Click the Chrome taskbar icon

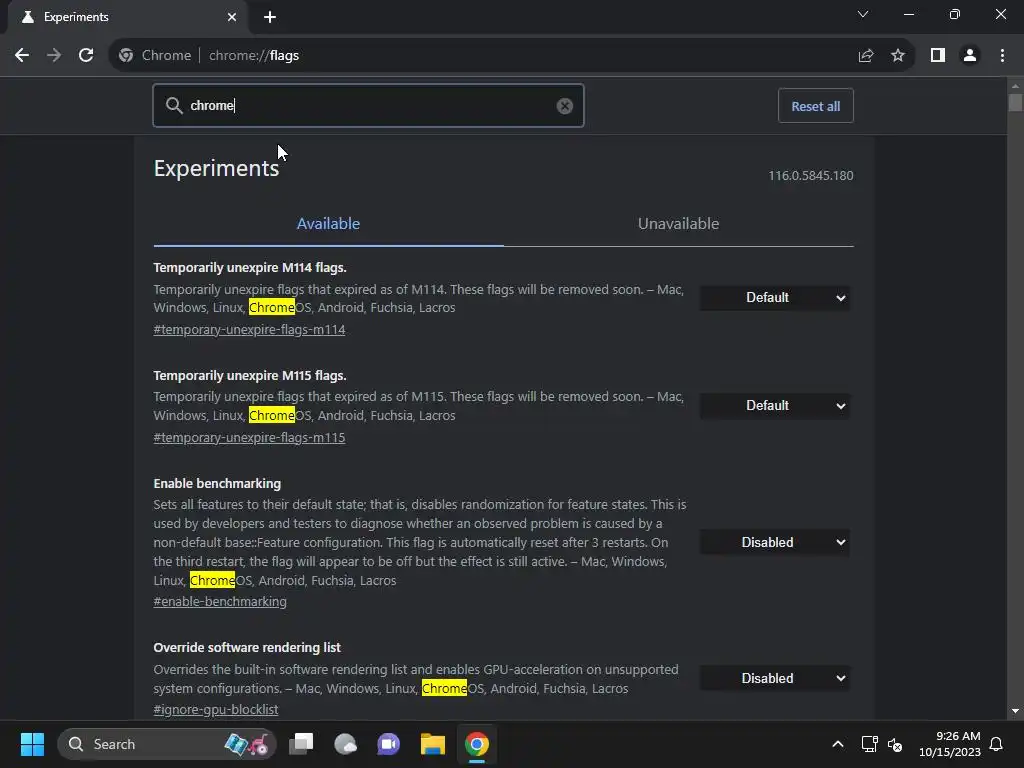coord(477,744)
